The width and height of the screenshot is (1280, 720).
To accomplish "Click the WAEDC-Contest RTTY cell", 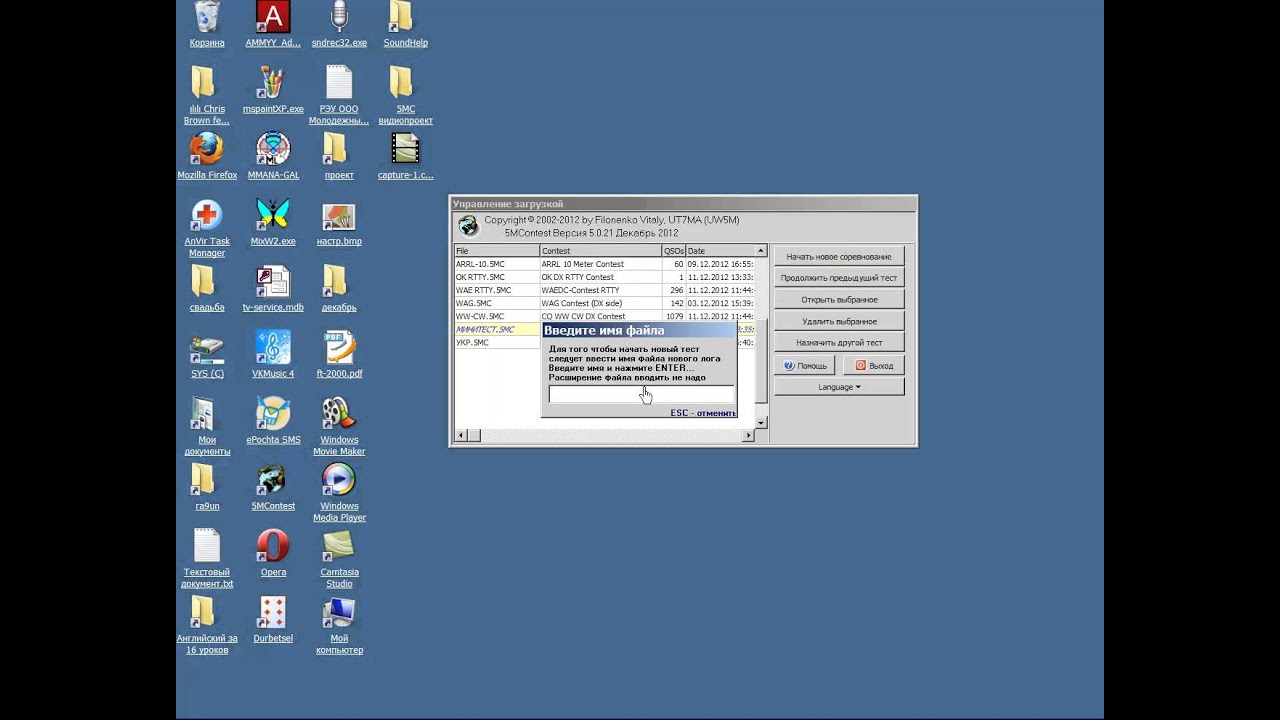I will [x=600, y=290].
